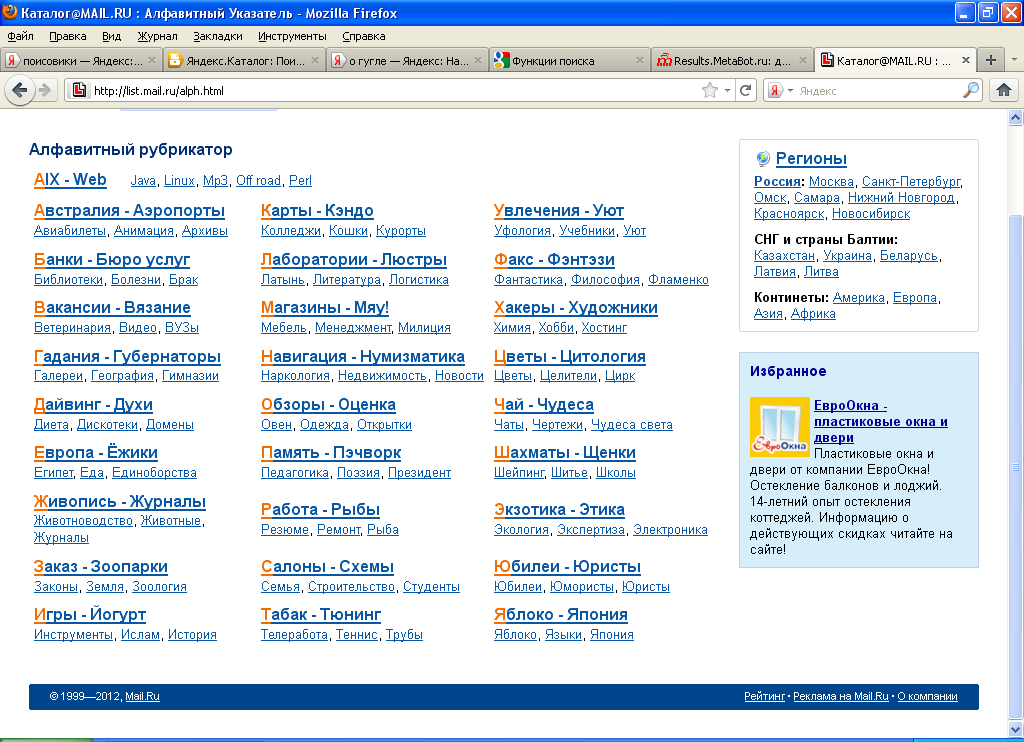1024x742 pixels.
Task: Click the search magnifier icon in Yandex box
Action: coord(971,90)
